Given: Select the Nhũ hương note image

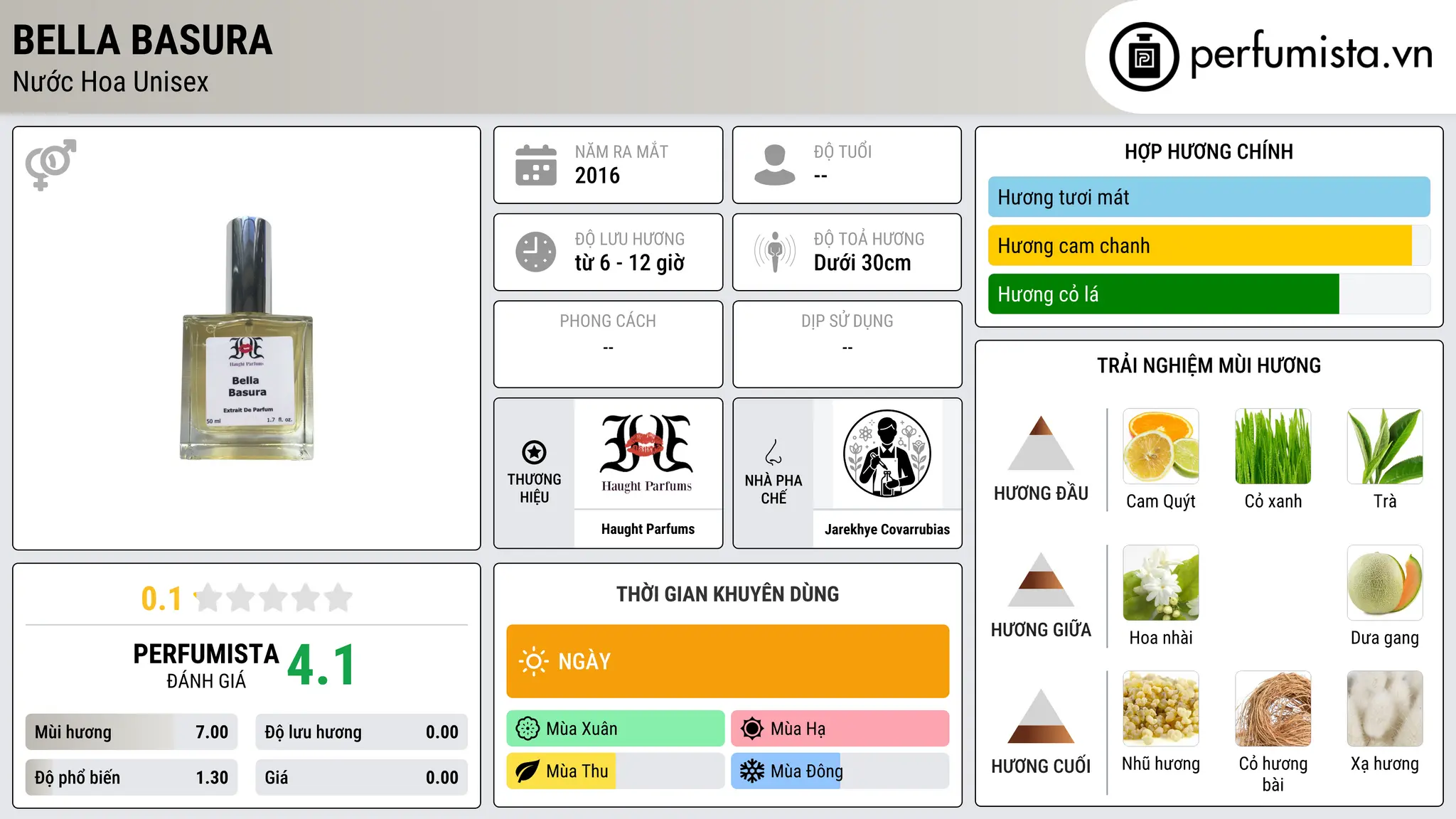Looking at the screenshot, I should tap(1161, 708).
